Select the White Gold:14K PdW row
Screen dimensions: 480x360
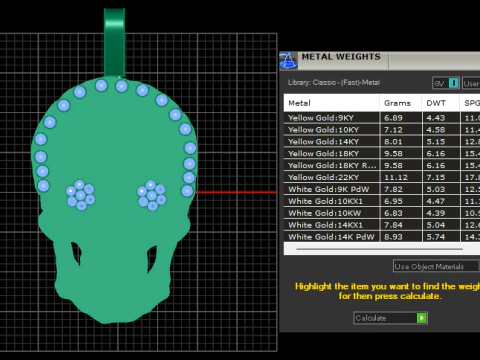pos(382,237)
